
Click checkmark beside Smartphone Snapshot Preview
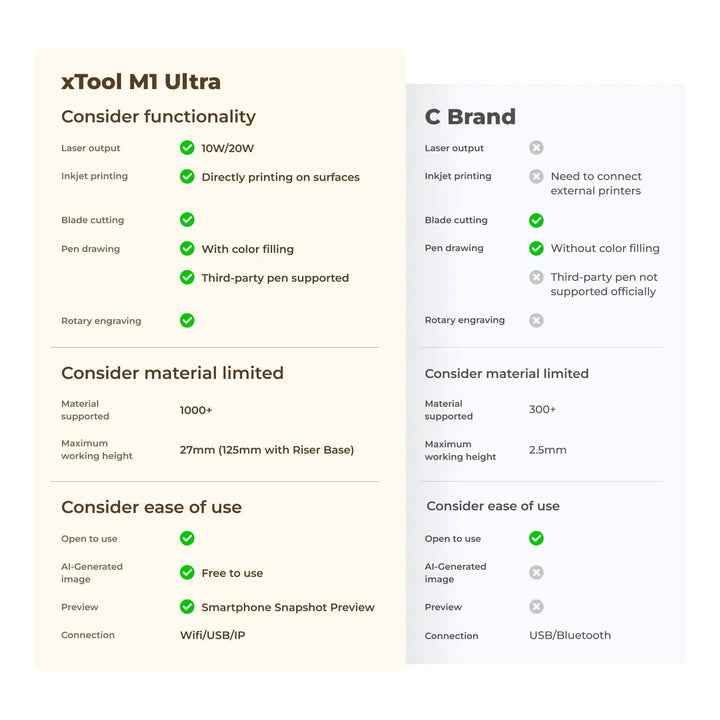[187, 607]
